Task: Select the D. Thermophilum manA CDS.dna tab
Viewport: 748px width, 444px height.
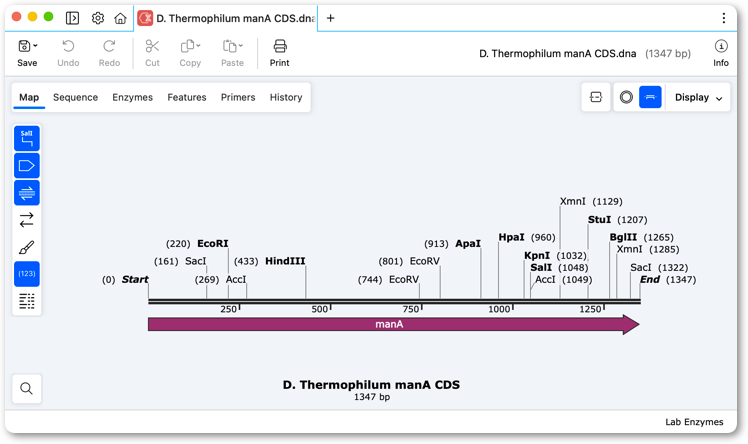Action: [226, 18]
